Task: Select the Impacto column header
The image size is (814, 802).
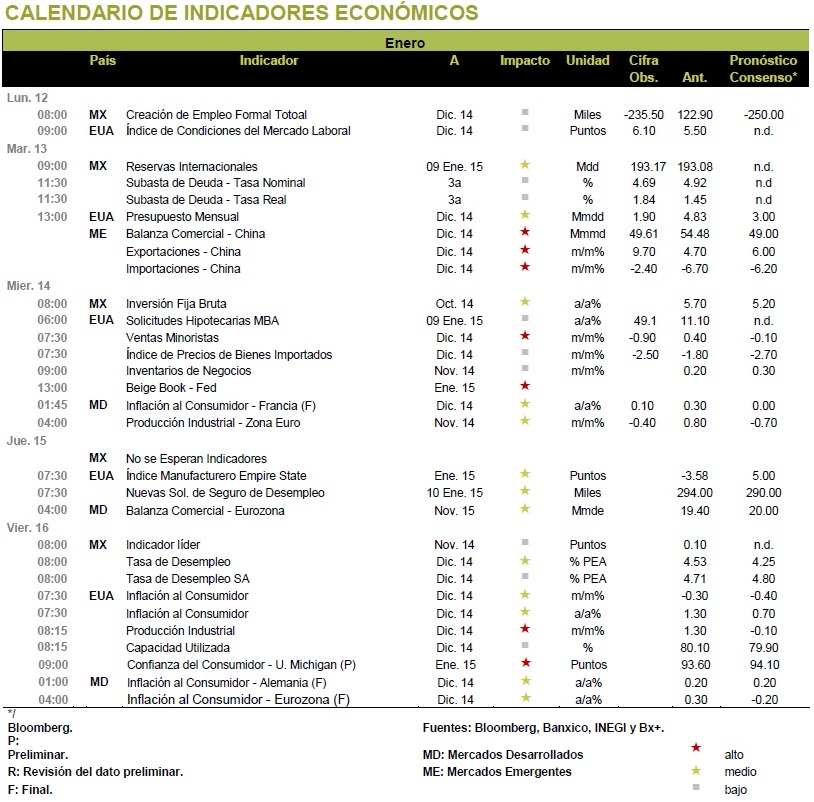Action: 525,61
